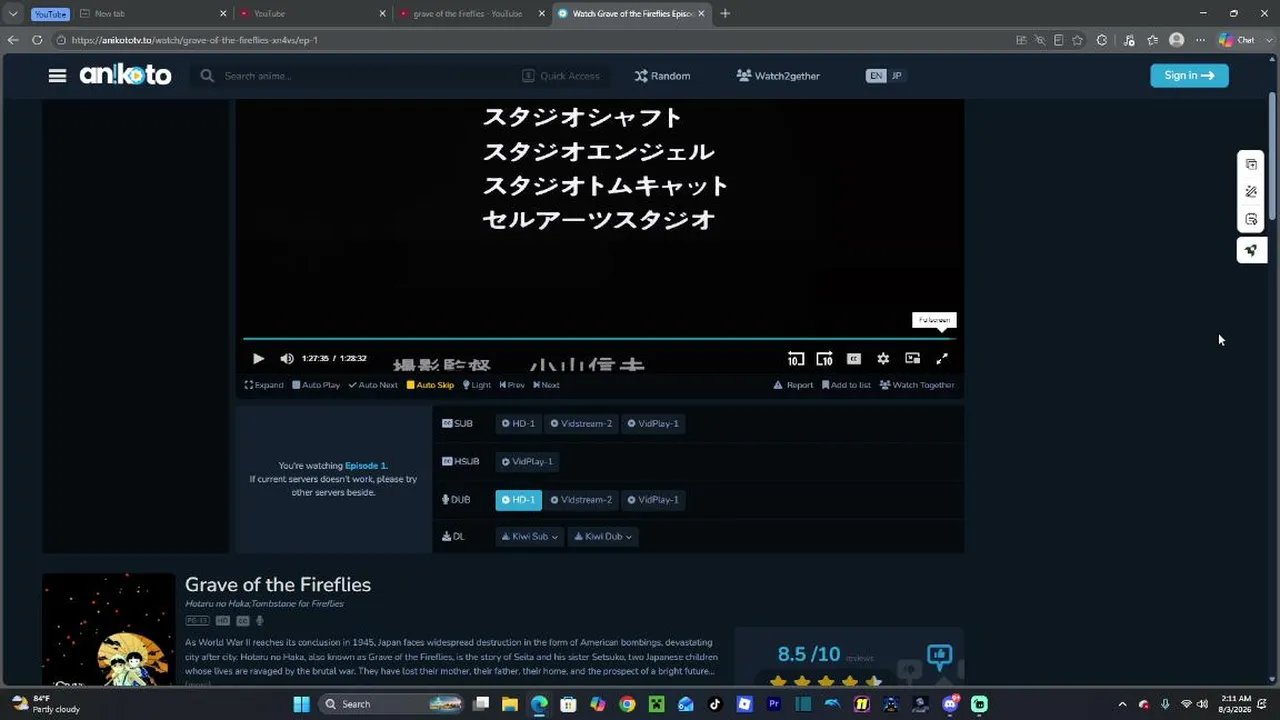This screenshot has width=1280, height=720.
Task: Switch to the YouTube browser tab
Action: coord(311,14)
